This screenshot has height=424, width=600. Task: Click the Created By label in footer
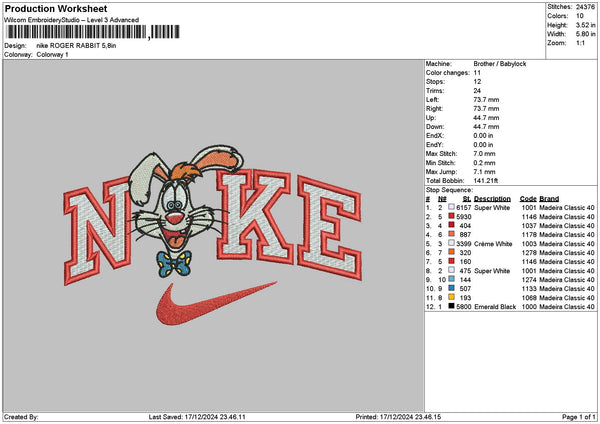click(x=21, y=417)
